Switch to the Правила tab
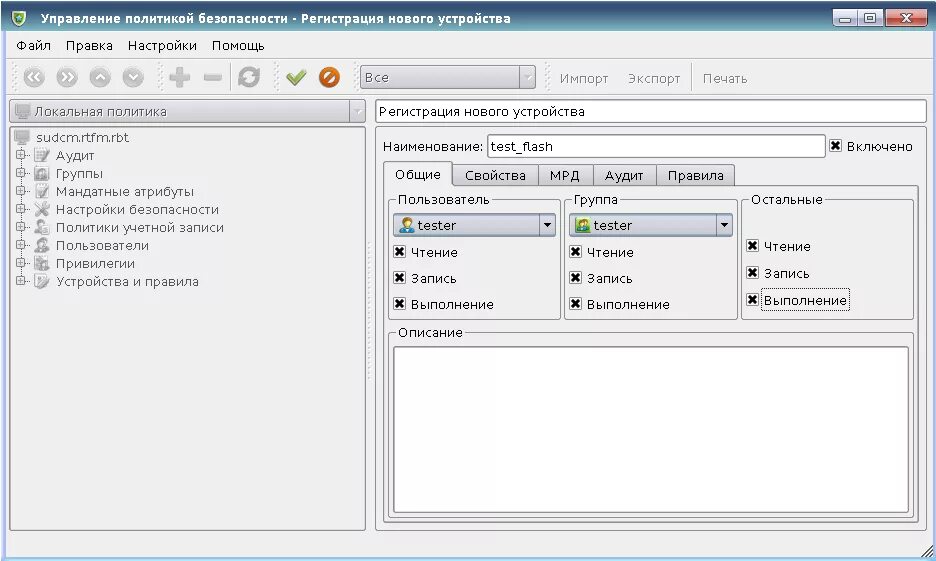936x561 pixels. point(695,175)
